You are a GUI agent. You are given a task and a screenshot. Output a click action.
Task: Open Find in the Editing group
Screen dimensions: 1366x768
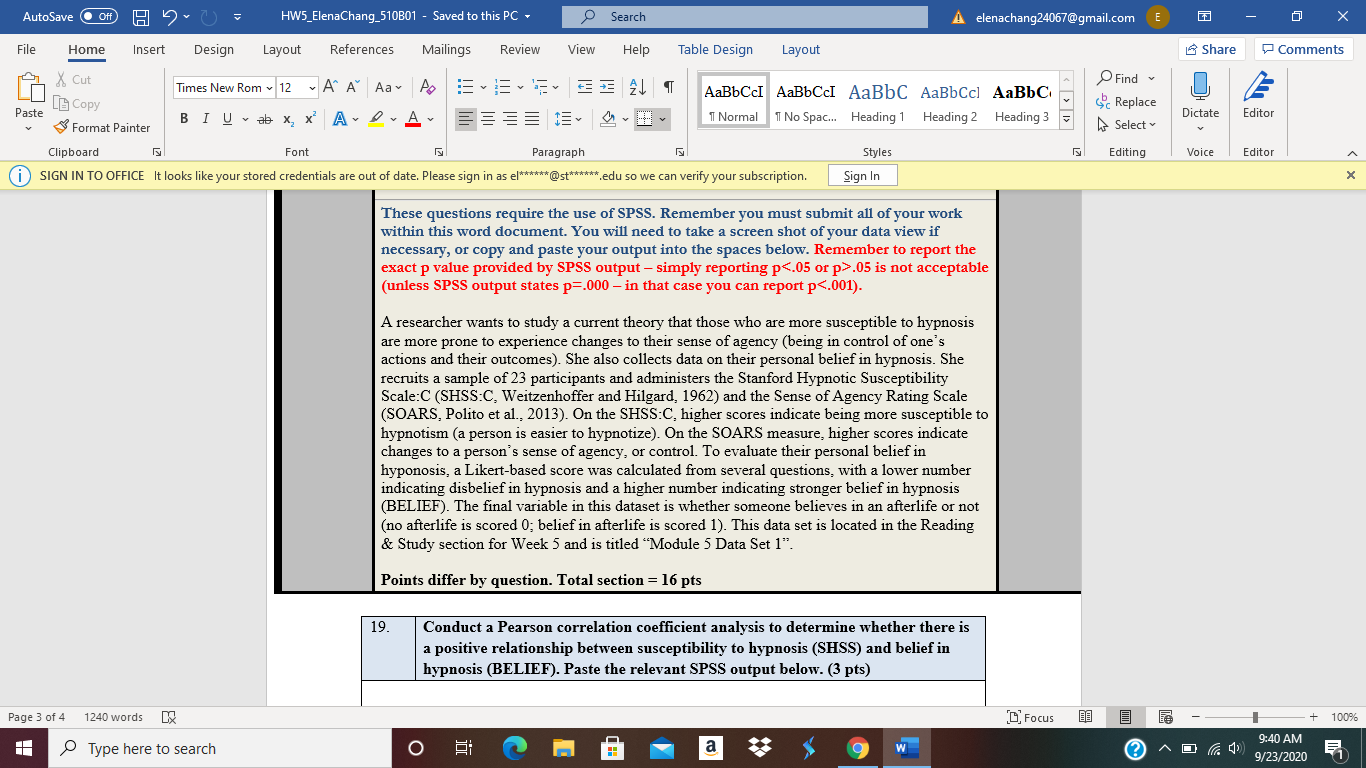click(1123, 77)
